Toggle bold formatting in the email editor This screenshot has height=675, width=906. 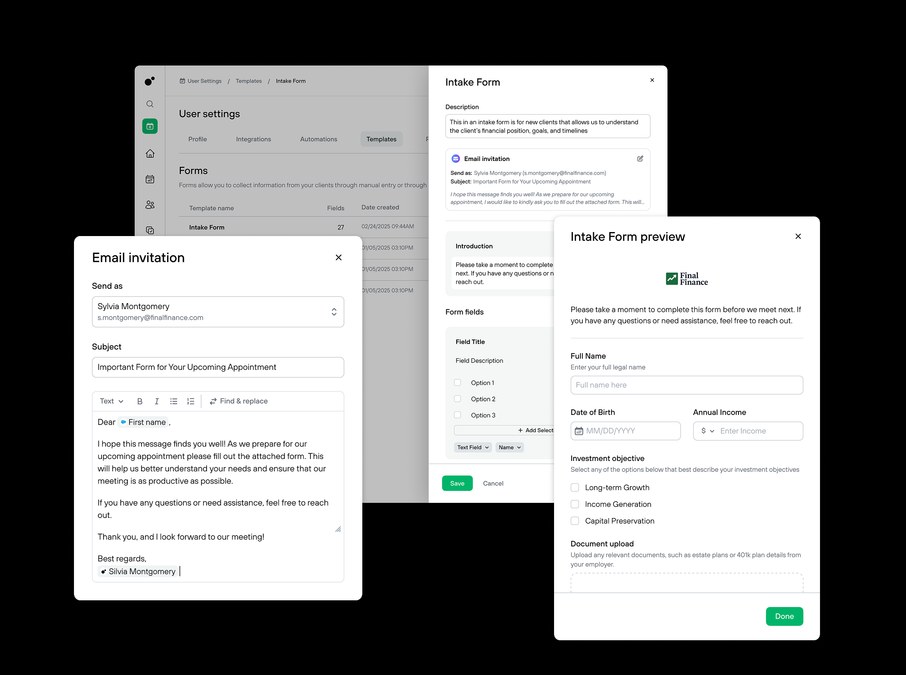140,401
